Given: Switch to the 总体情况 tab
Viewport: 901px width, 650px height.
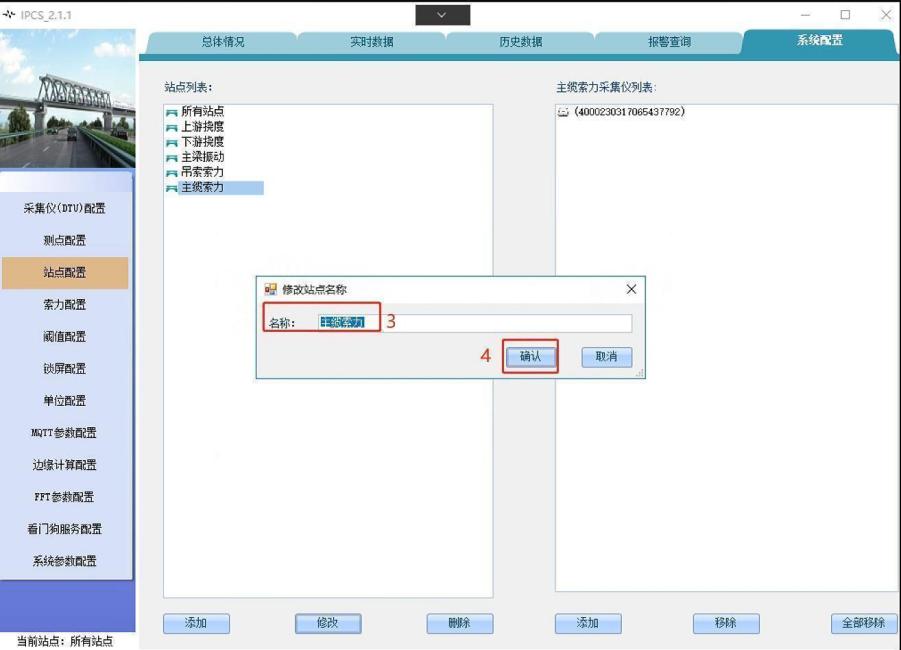Looking at the screenshot, I should tap(222, 42).
